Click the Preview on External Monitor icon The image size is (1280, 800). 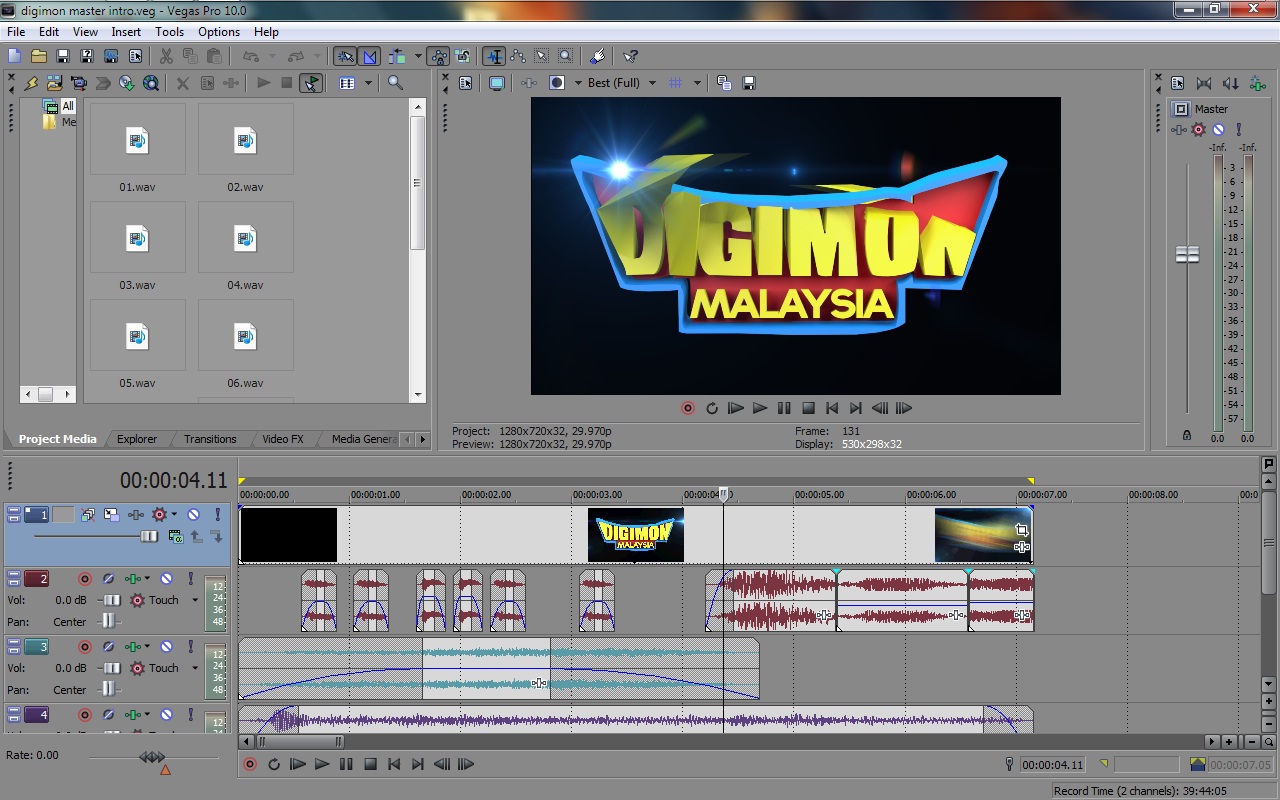pos(496,83)
